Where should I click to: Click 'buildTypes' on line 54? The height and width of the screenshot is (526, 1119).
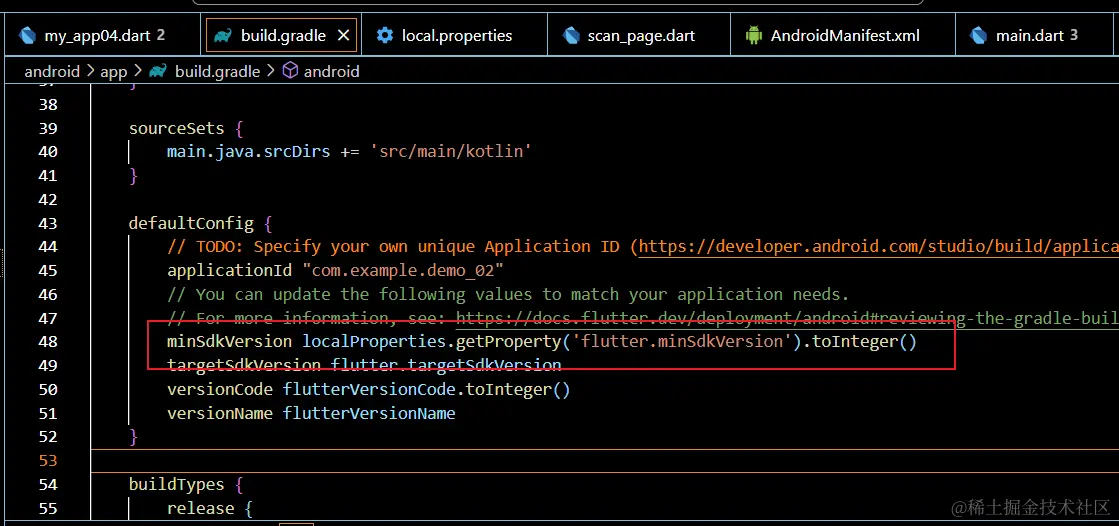[176, 485]
